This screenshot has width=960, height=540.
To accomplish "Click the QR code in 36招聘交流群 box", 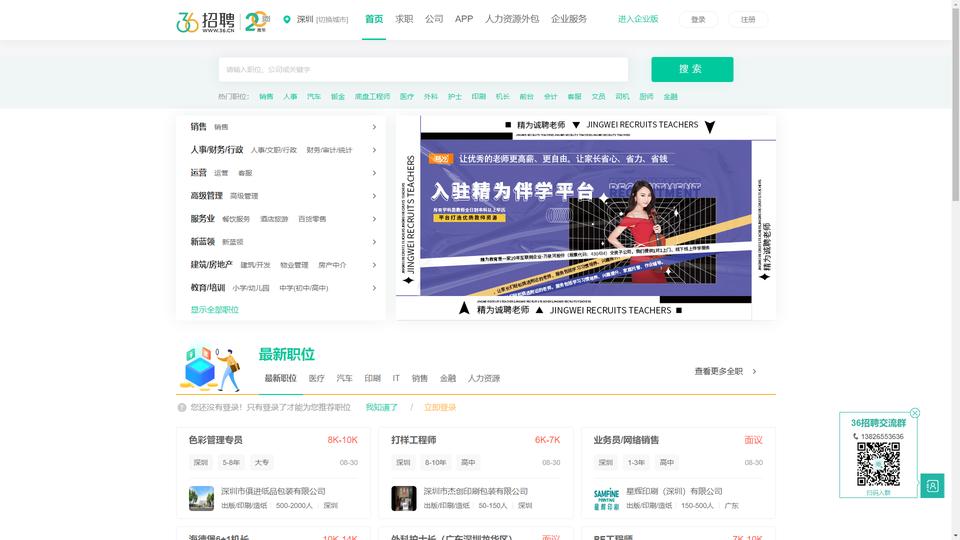I will [x=878, y=464].
